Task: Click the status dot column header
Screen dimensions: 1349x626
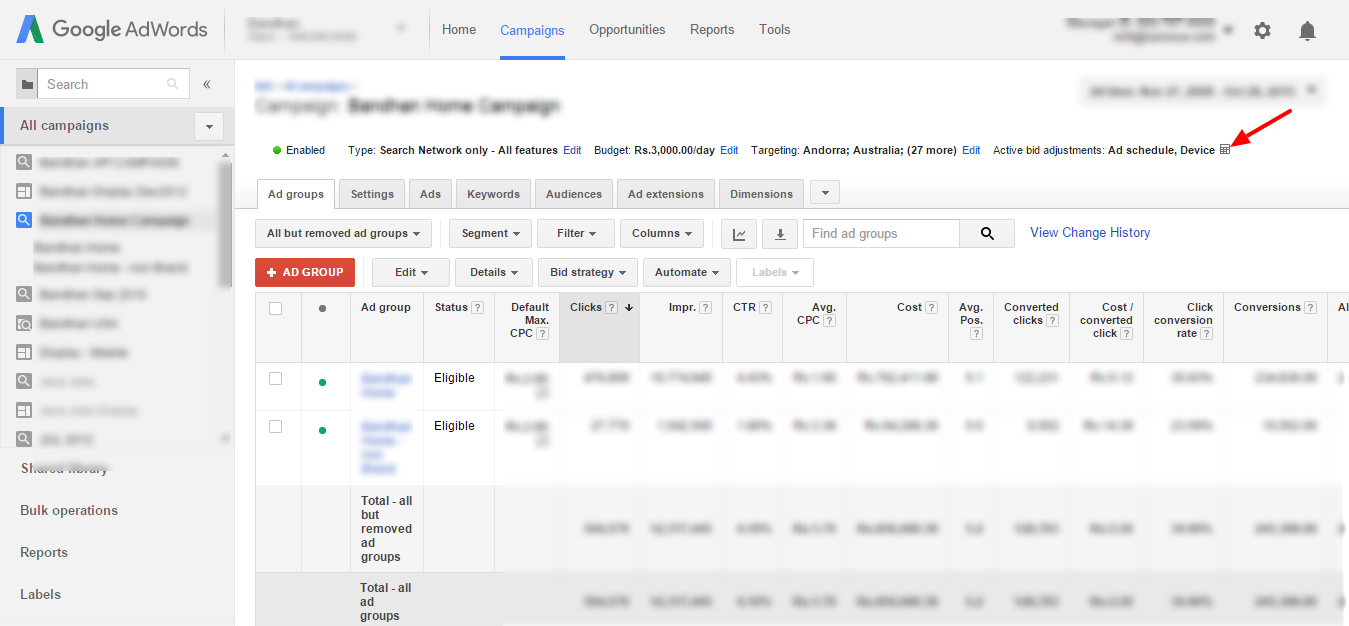Action: point(322,309)
